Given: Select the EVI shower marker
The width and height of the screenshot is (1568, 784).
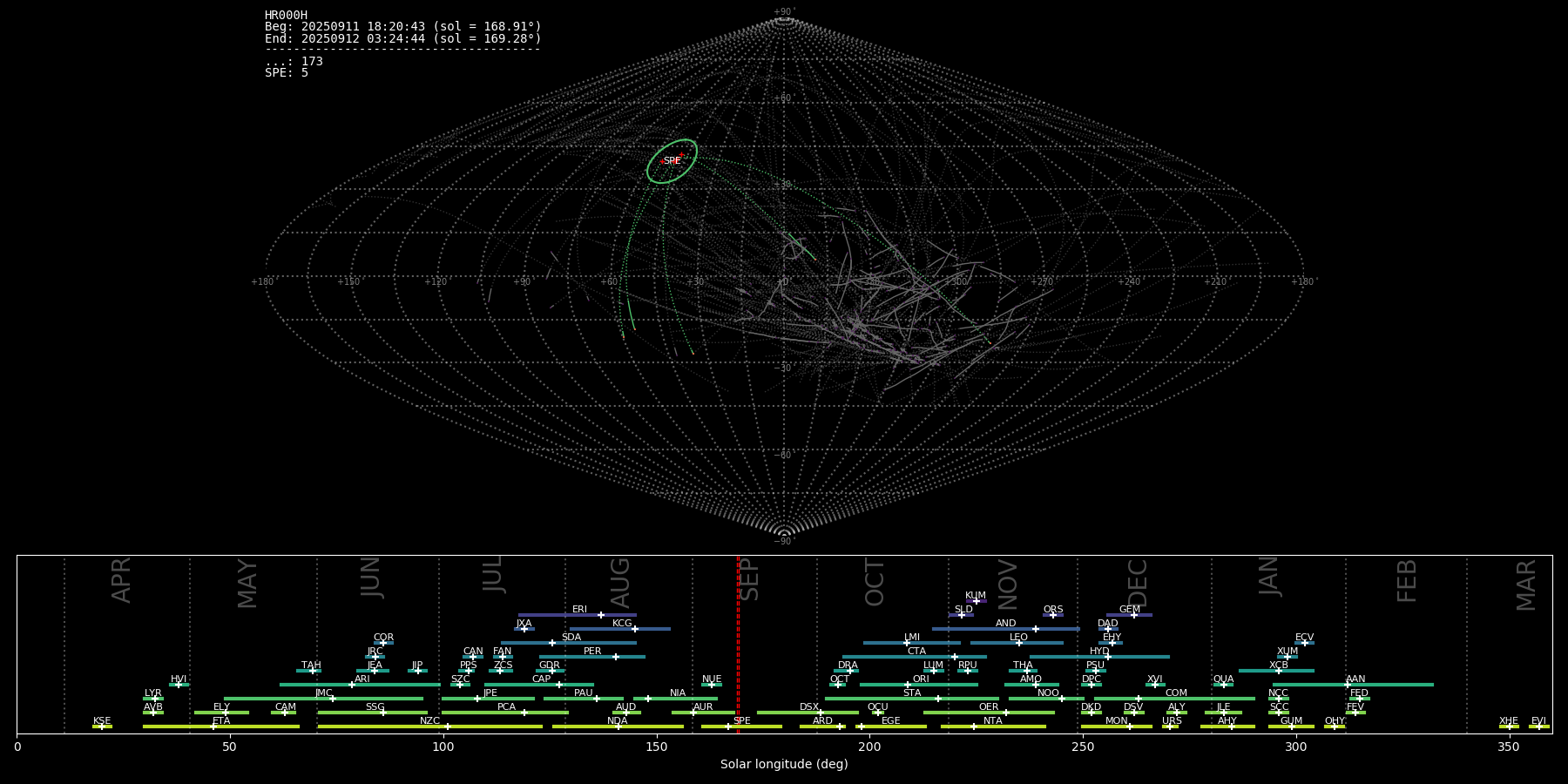Looking at the screenshot, I should click(x=1539, y=727).
